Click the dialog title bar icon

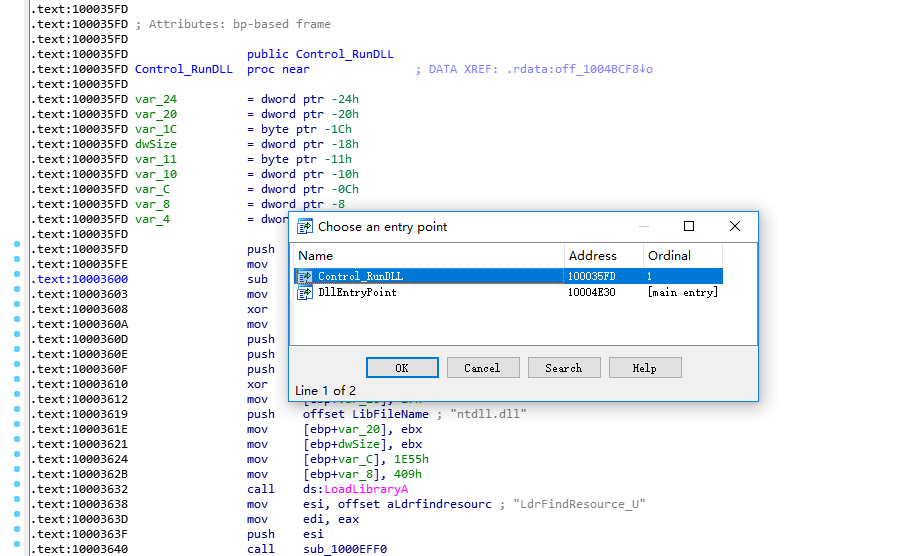pos(305,226)
